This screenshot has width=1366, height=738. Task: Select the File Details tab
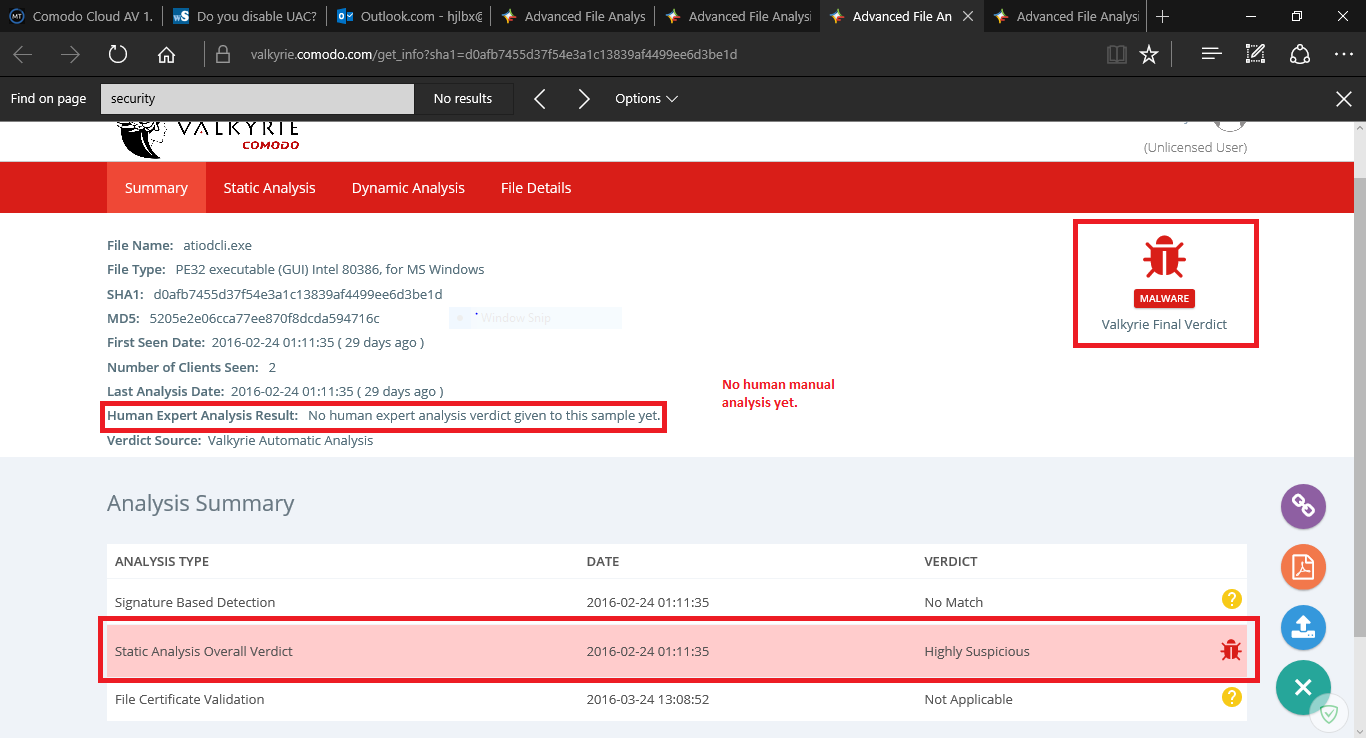coord(536,188)
